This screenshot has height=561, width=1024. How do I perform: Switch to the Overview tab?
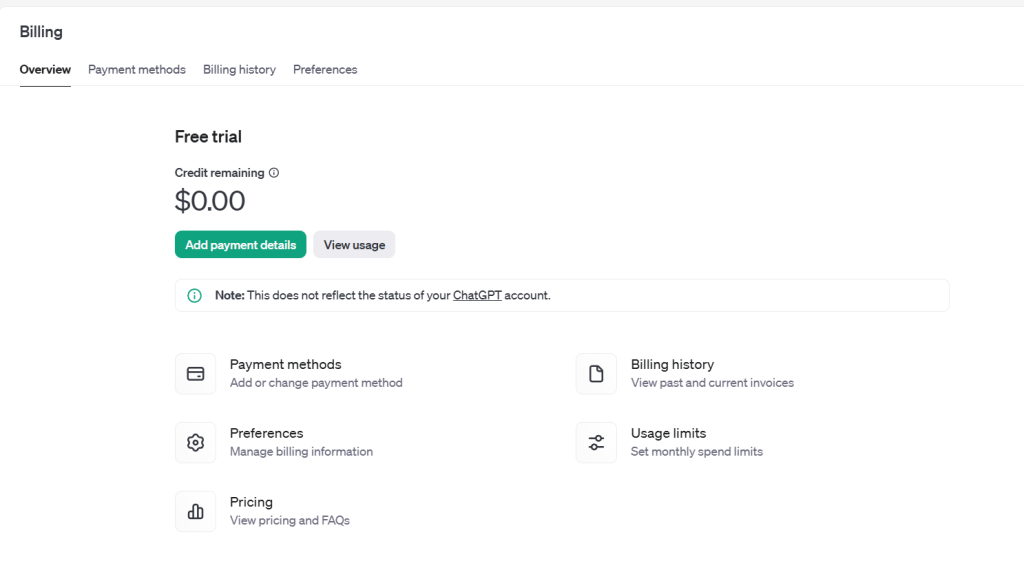pyautogui.click(x=45, y=69)
